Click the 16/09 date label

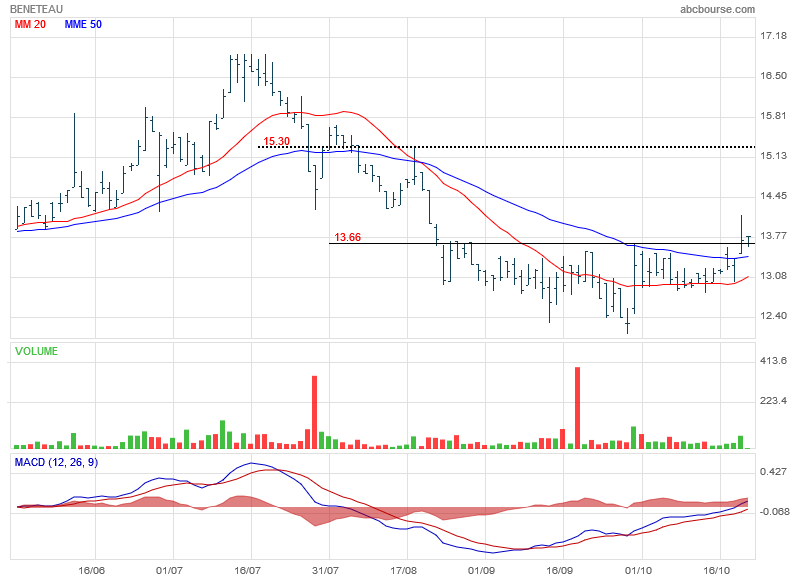click(x=560, y=570)
